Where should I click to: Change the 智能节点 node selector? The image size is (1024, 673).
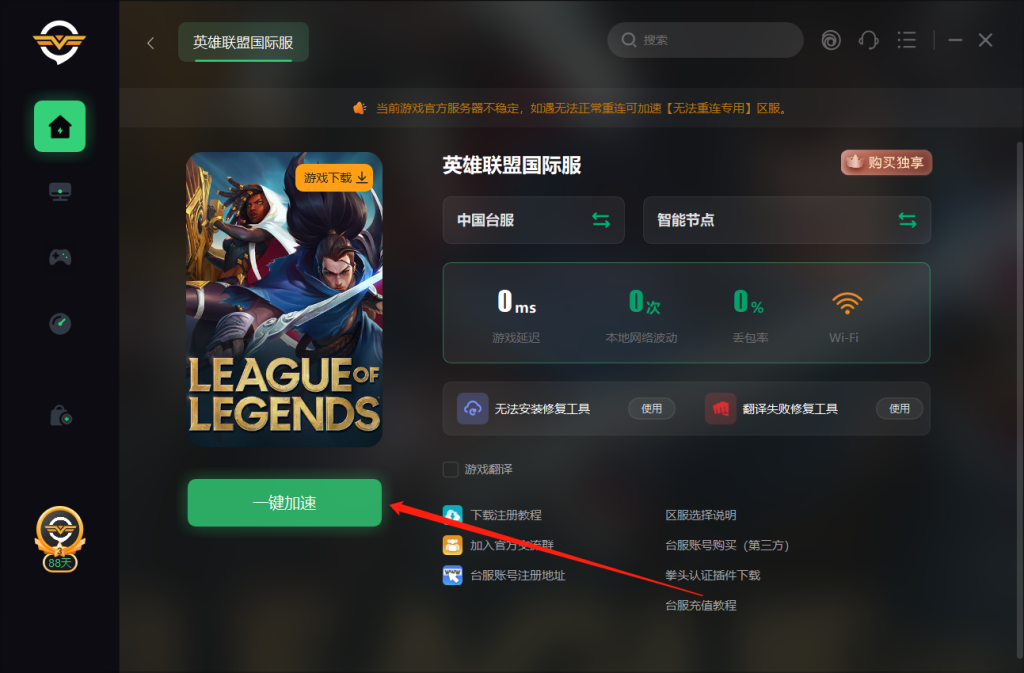pos(786,220)
